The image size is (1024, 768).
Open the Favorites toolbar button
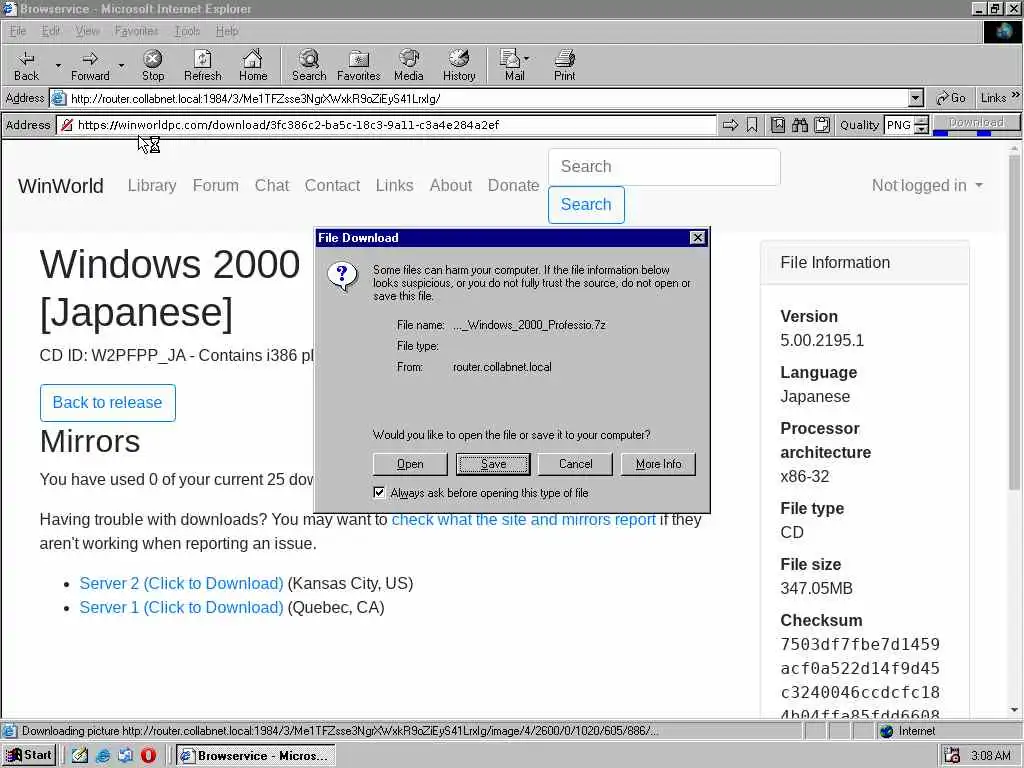point(359,65)
